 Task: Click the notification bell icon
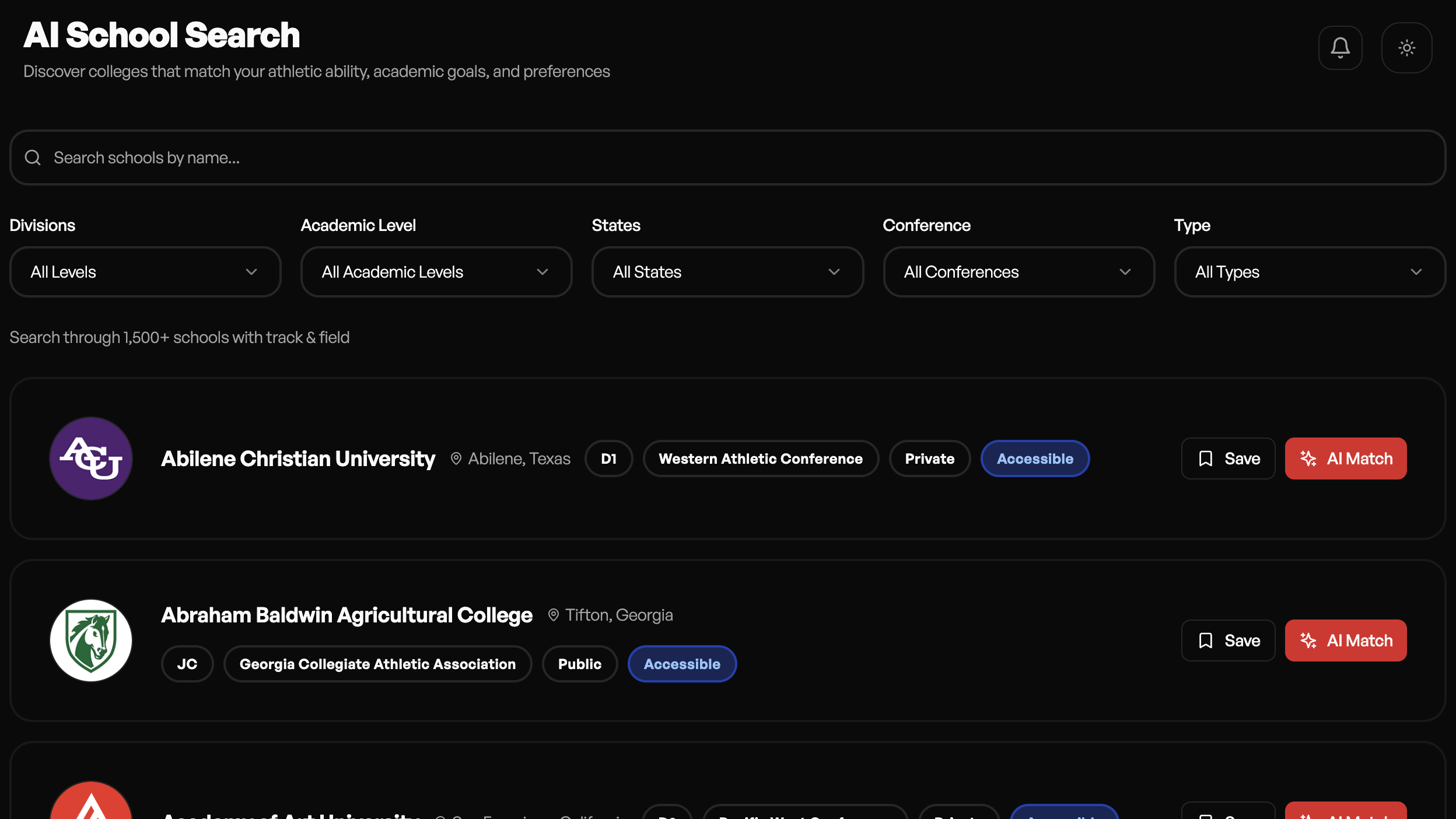point(1340,48)
